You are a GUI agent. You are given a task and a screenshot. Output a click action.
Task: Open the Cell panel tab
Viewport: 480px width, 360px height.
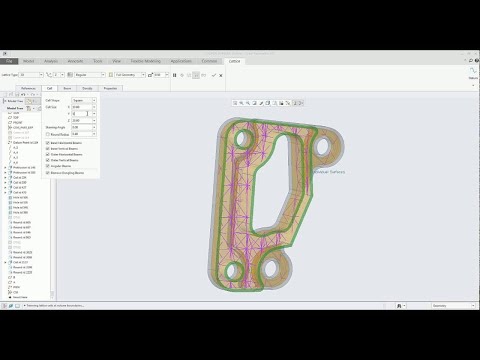pos(49,88)
